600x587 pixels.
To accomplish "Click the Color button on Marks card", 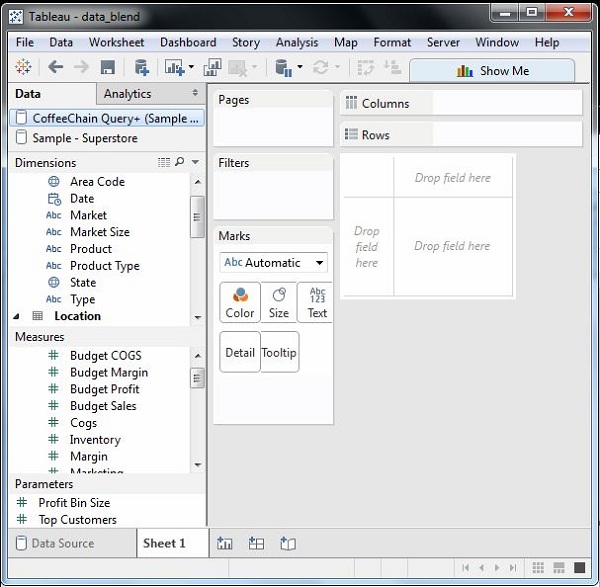I will click(240, 302).
